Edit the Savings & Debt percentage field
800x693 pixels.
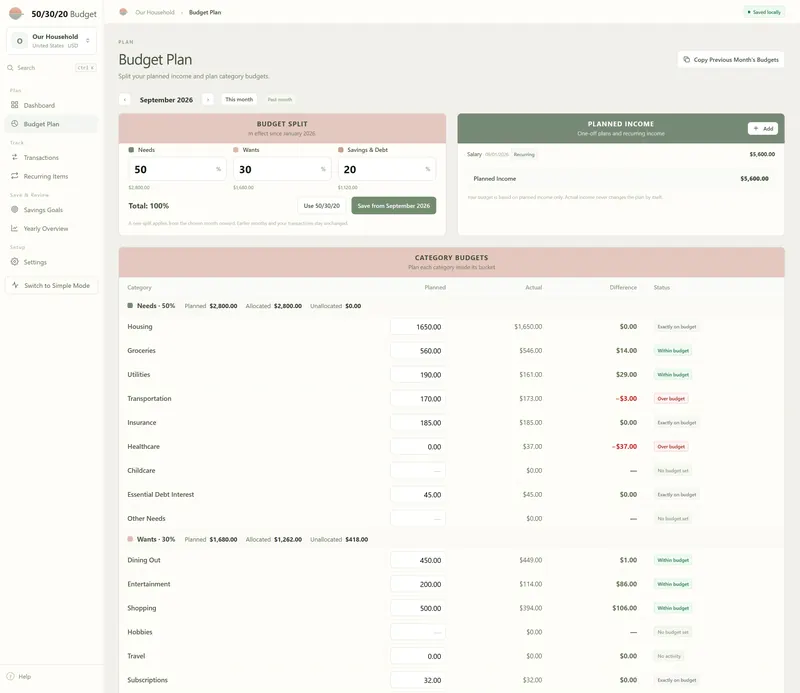(x=387, y=169)
